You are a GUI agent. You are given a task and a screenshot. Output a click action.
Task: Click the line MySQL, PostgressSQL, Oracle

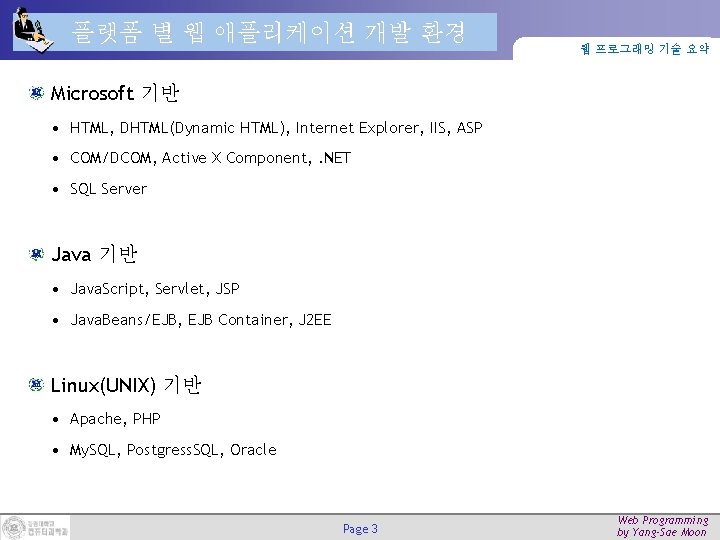pyautogui.click(x=173, y=450)
